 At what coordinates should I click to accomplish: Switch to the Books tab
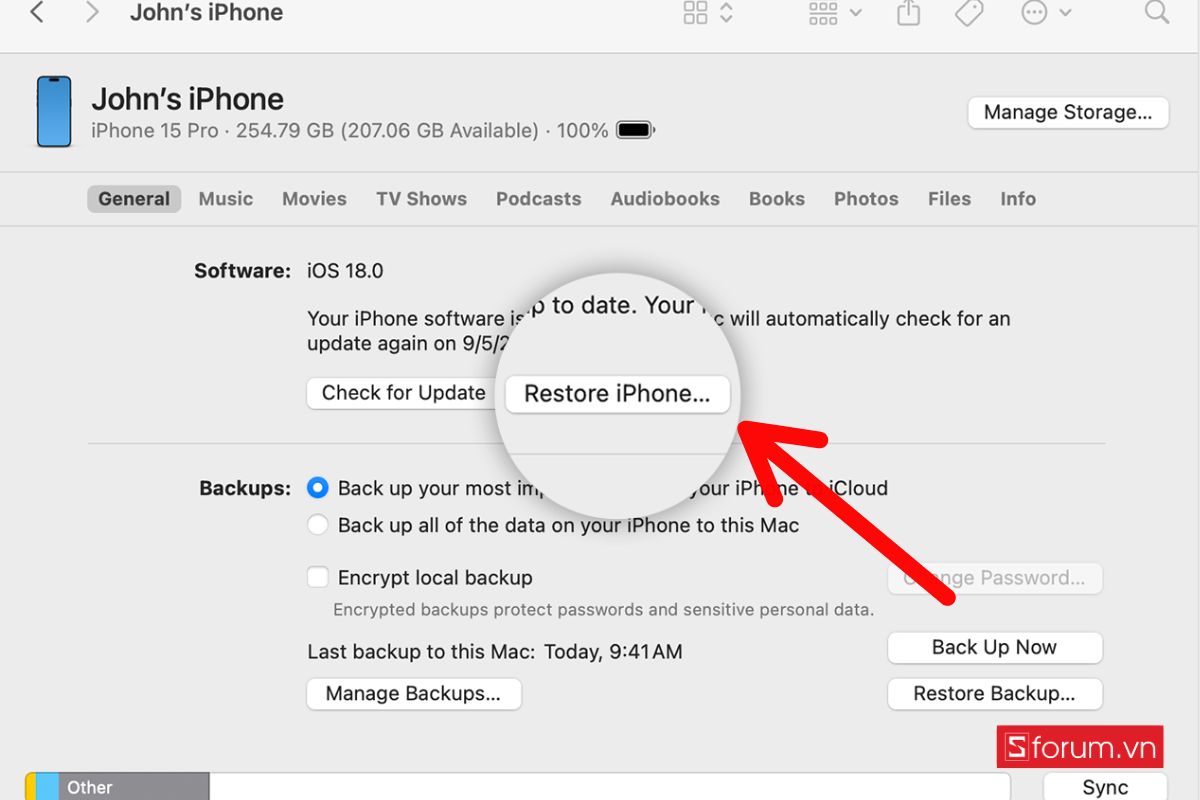(x=777, y=199)
